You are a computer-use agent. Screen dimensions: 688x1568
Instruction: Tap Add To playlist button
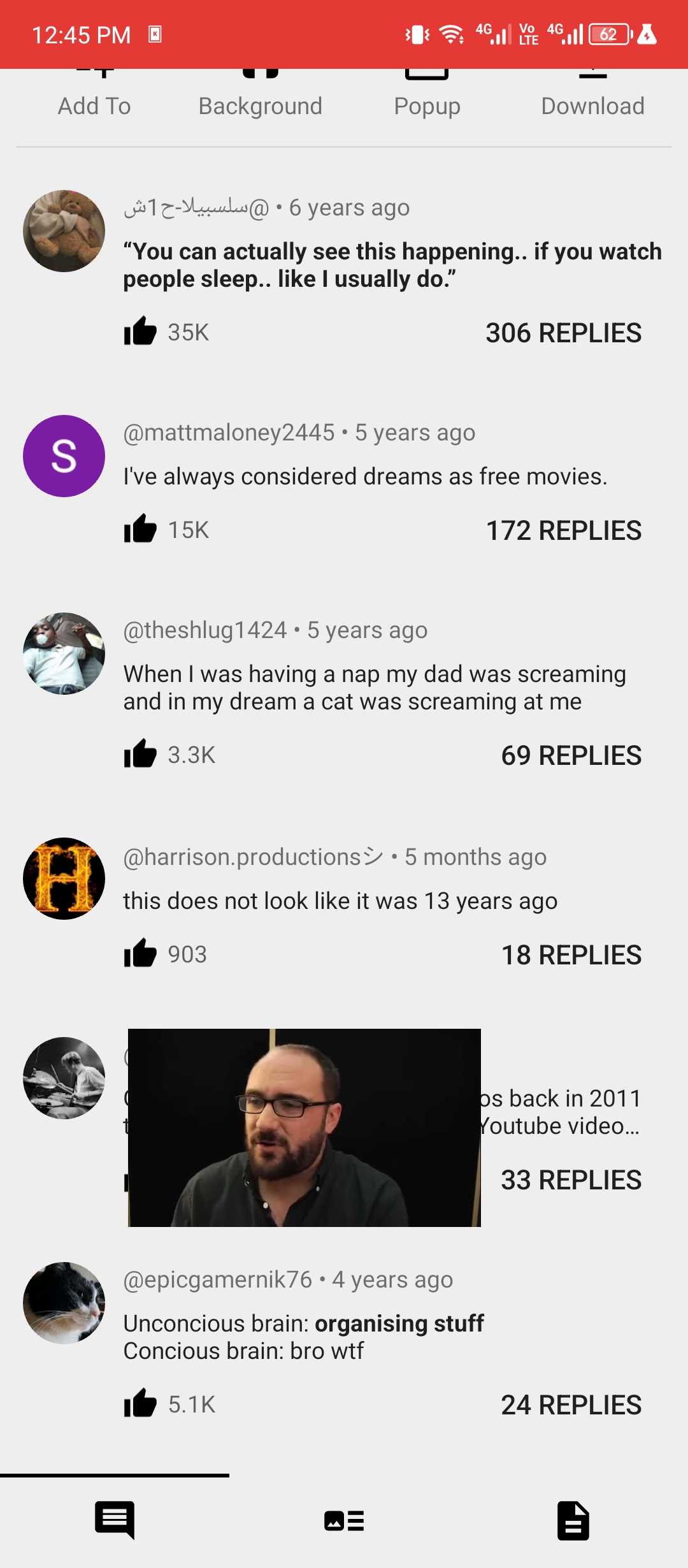coord(94,96)
